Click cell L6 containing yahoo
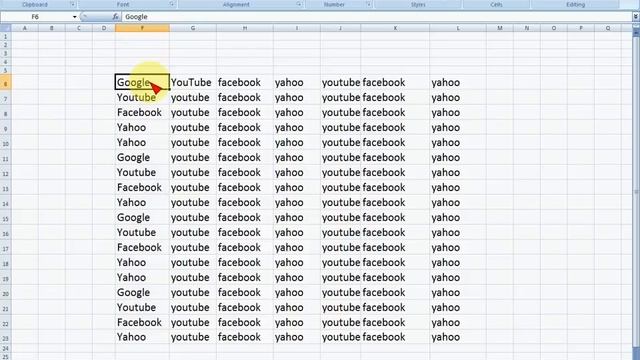This screenshot has height=360, width=640. click(x=458, y=82)
